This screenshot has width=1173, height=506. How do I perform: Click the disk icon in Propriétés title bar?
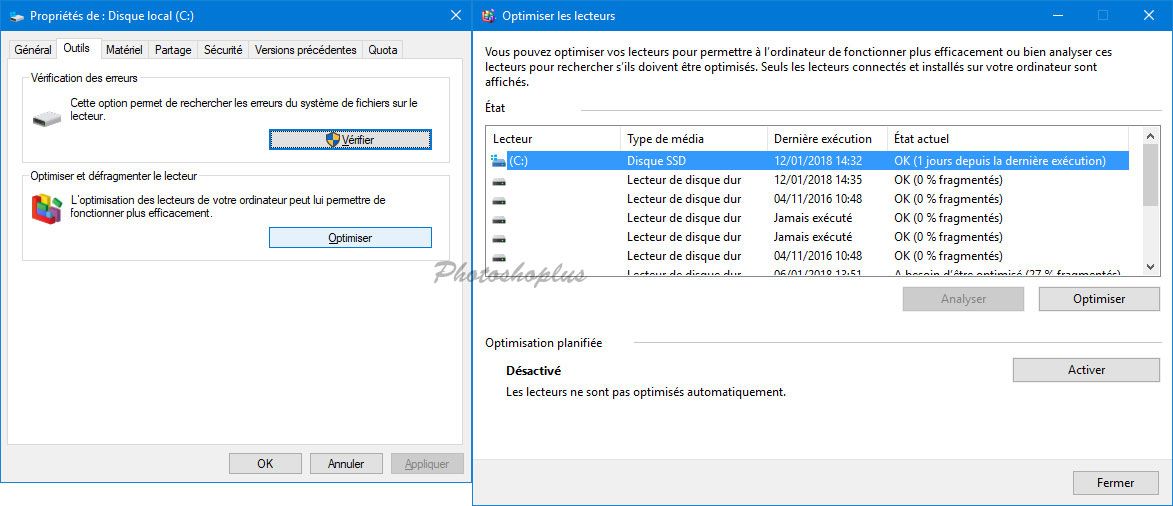(x=15, y=16)
